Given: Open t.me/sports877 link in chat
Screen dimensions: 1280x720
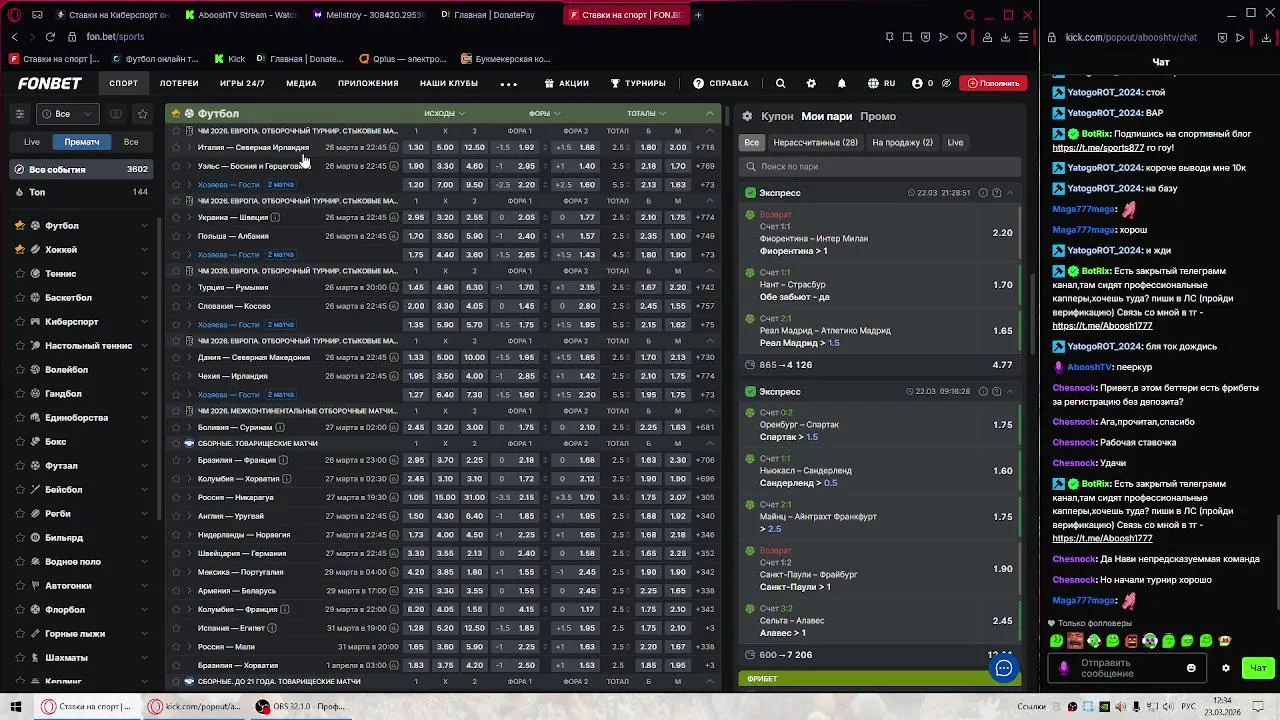Looking at the screenshot, I should pyautogui.click(x=1098, y=148).
